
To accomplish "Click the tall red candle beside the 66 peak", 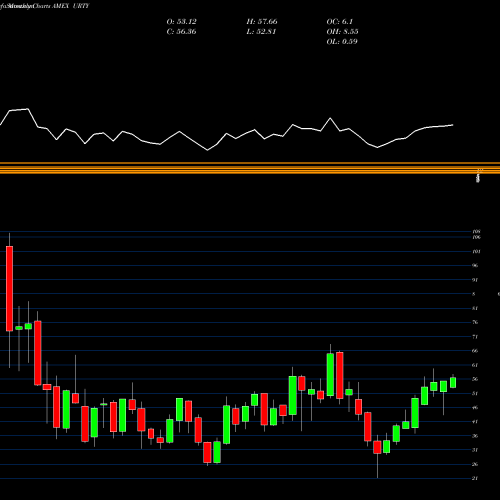I will [x=340, y=375].
